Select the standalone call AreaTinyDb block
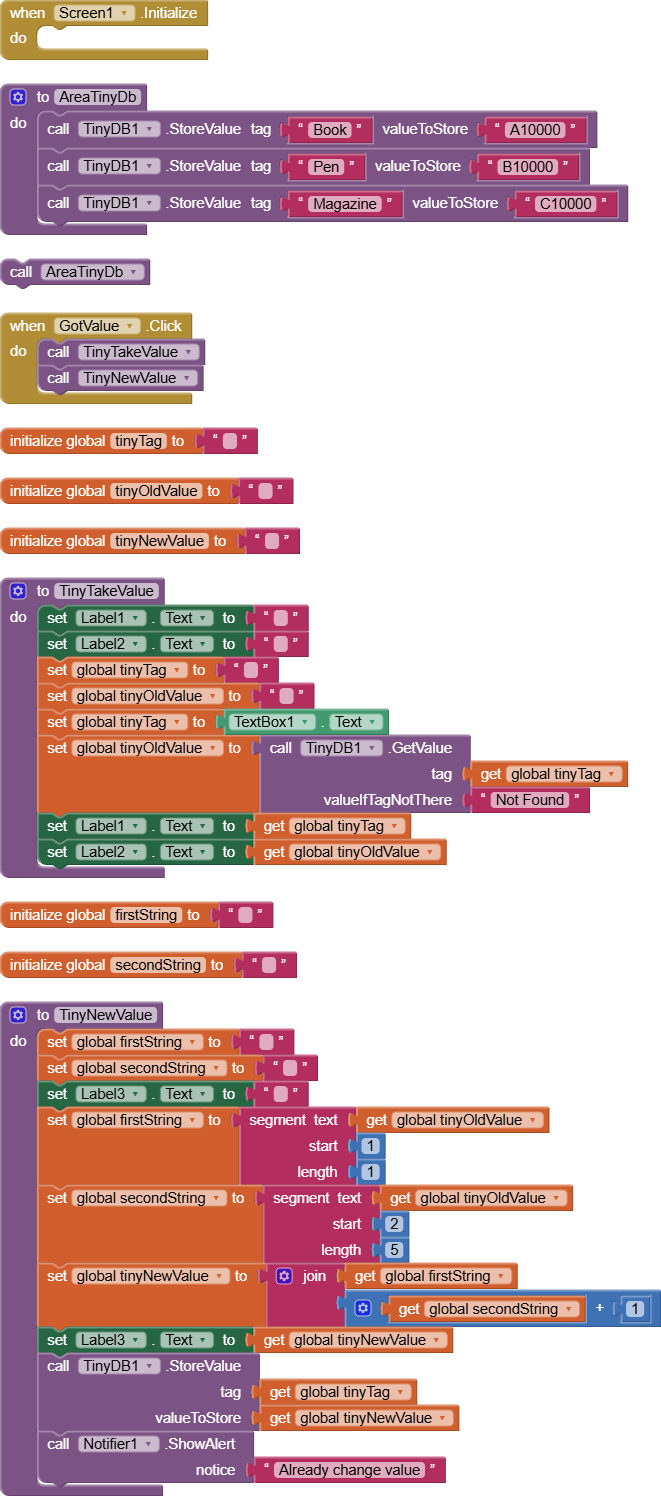This screenshot has height=1496, width=661. point(22,272)
